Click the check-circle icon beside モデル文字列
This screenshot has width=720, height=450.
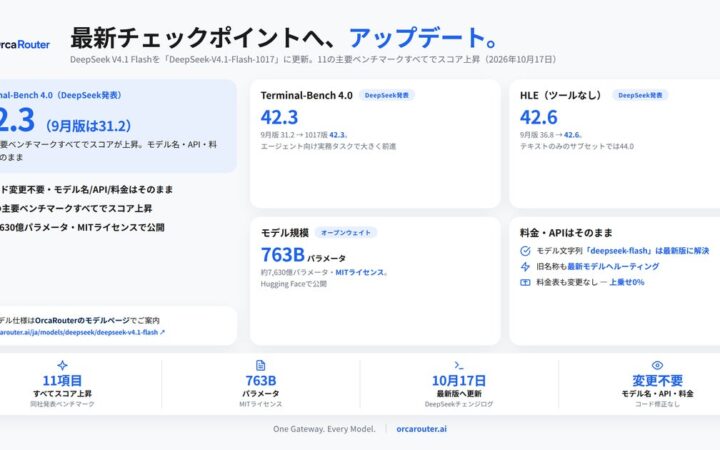coord(525,251)
